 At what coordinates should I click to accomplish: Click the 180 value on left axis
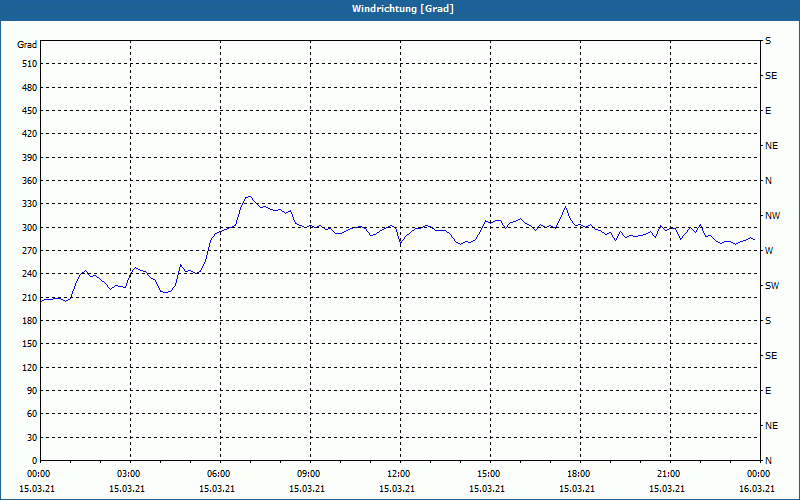point(28,320)
